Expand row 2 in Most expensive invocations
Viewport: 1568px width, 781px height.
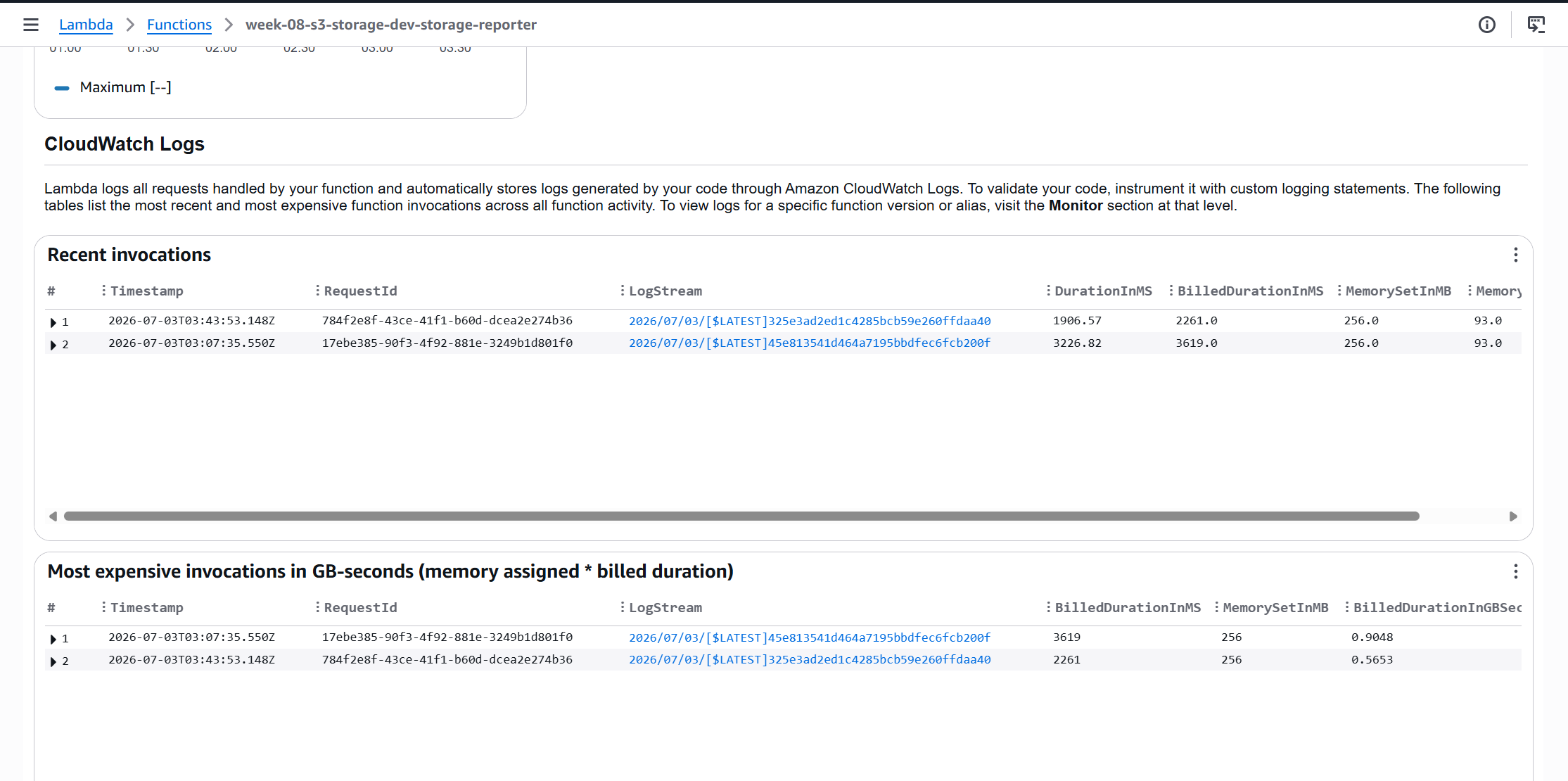coord(53,661)
